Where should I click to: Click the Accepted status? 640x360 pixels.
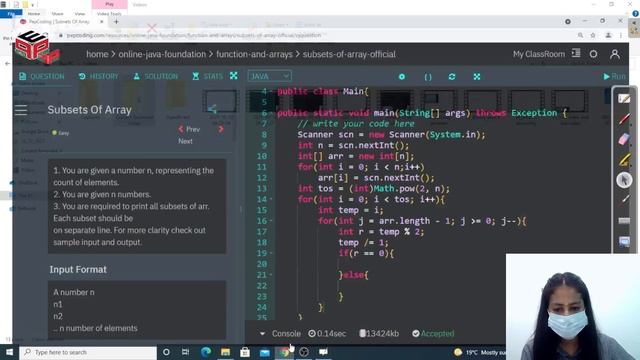pyautogui.click(x=433, y=333)
